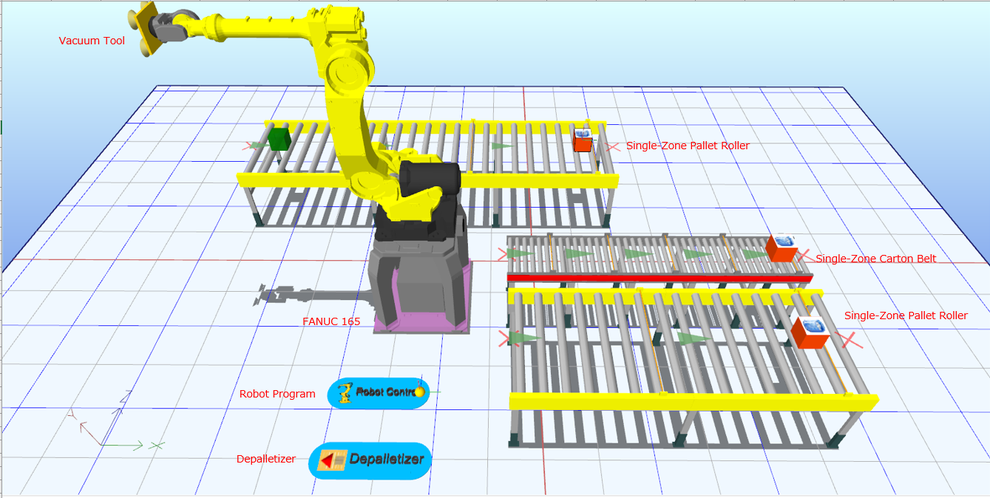The width and height of the screenshot is (990, 498).
Task: Select the orange box on lower pallet roller
Action: (809, 333)
